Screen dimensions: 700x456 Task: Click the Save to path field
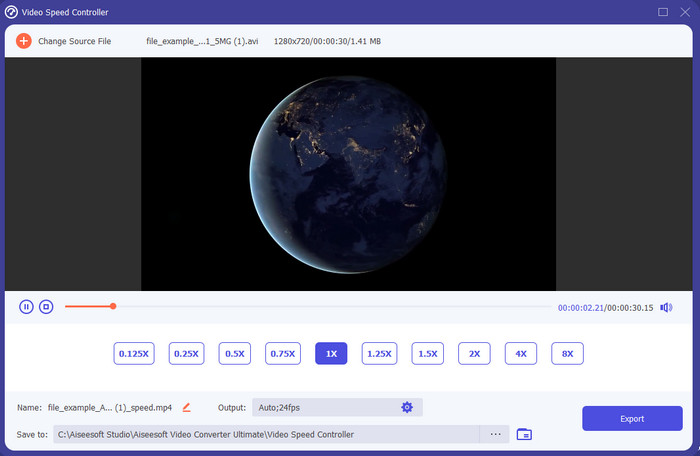[x=266, y=434]
